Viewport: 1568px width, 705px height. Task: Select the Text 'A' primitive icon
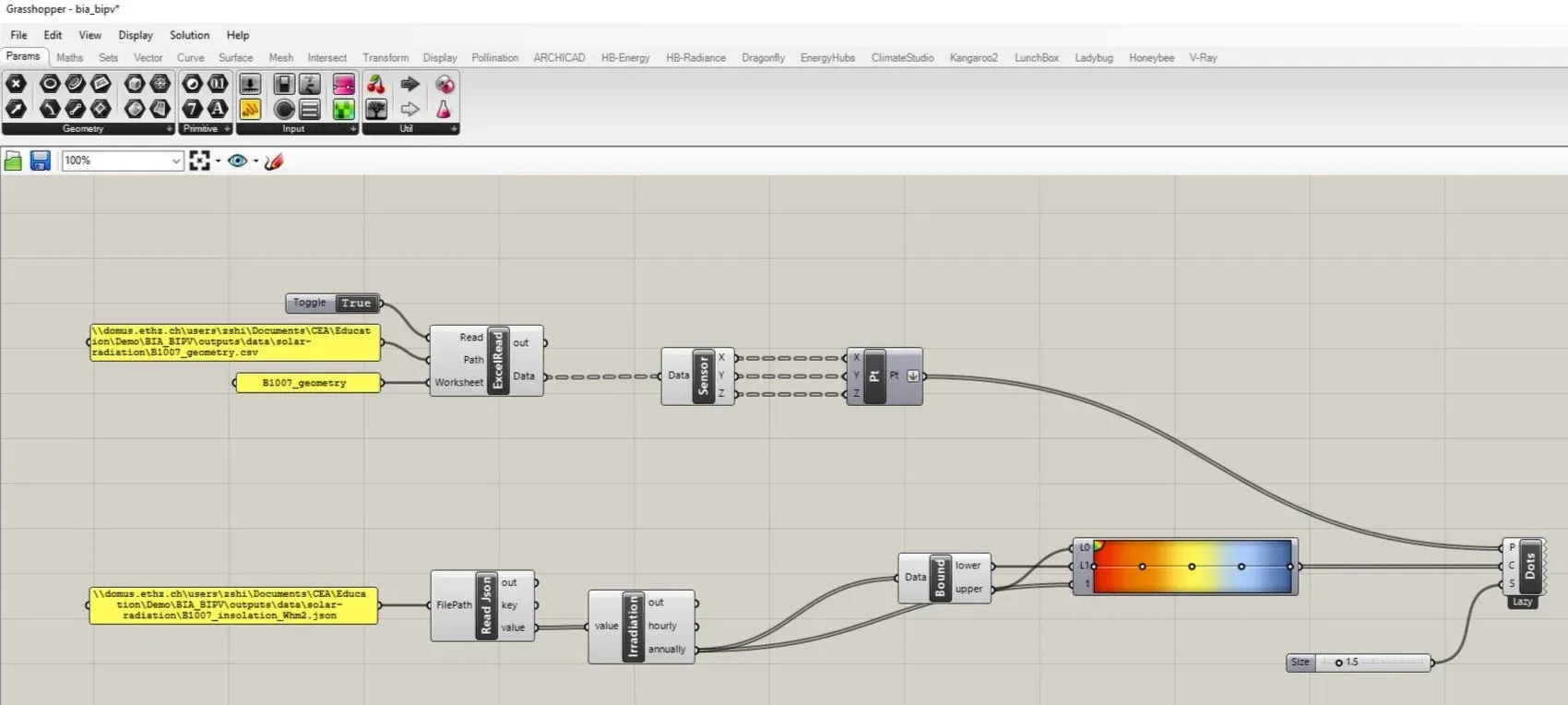[218, 109]
